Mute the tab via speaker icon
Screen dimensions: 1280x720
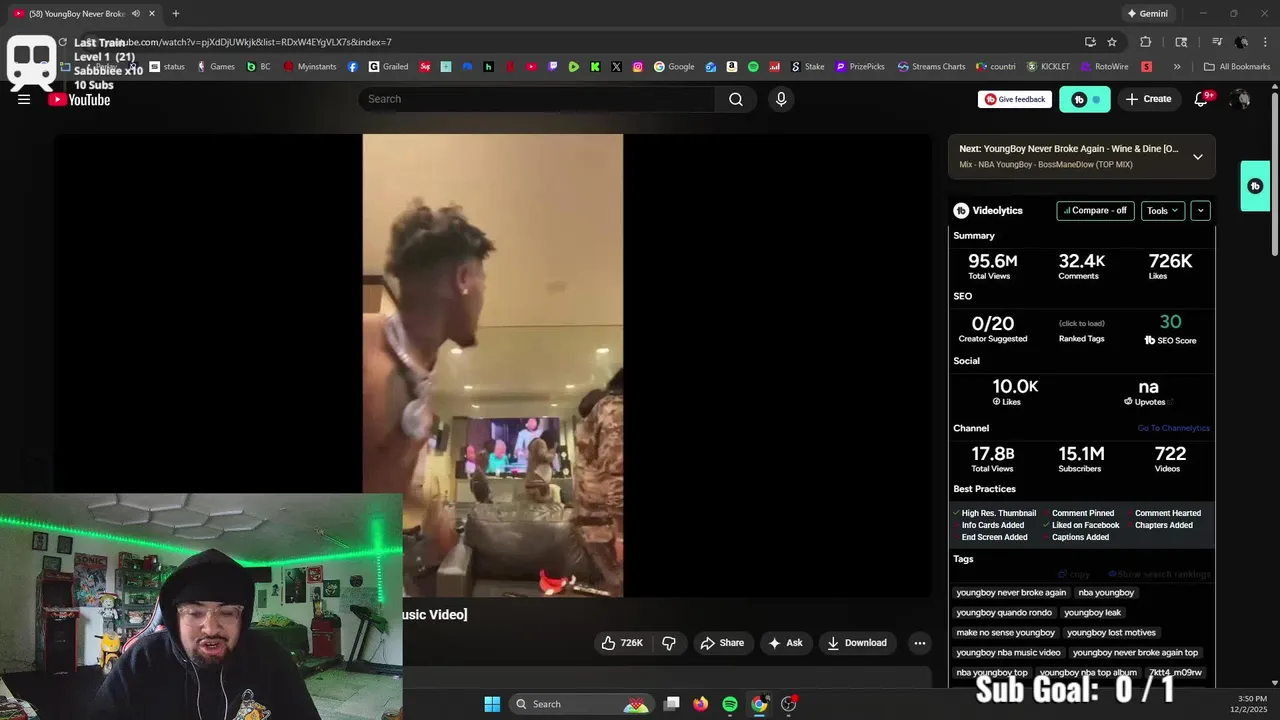135,14
